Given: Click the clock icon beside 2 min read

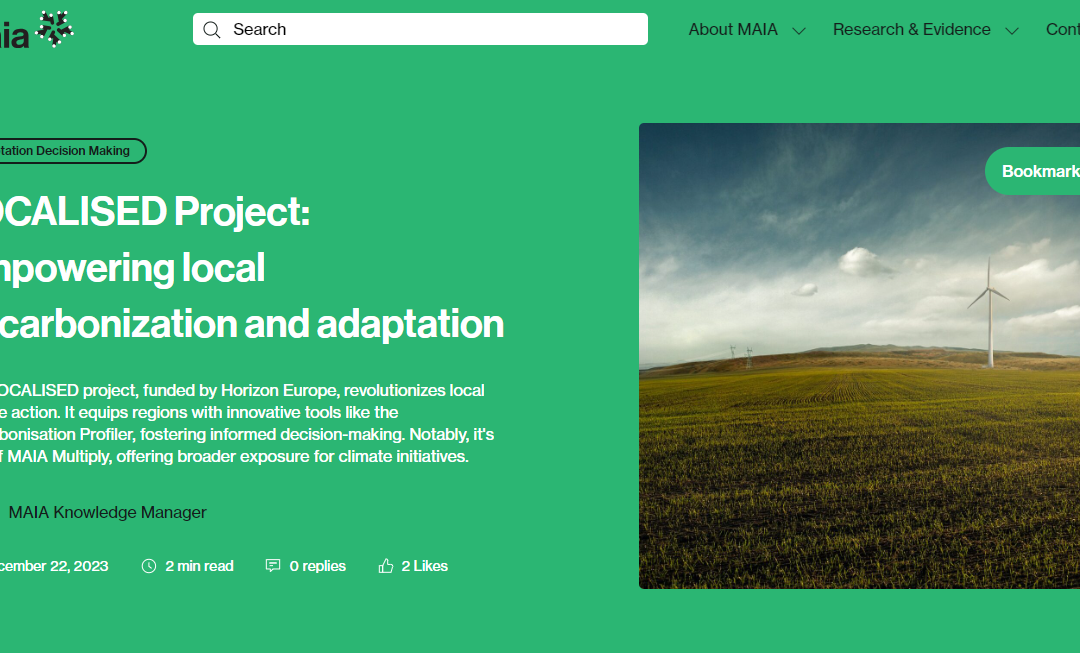Looking at the screenshot, I should (x=149, y=566).
